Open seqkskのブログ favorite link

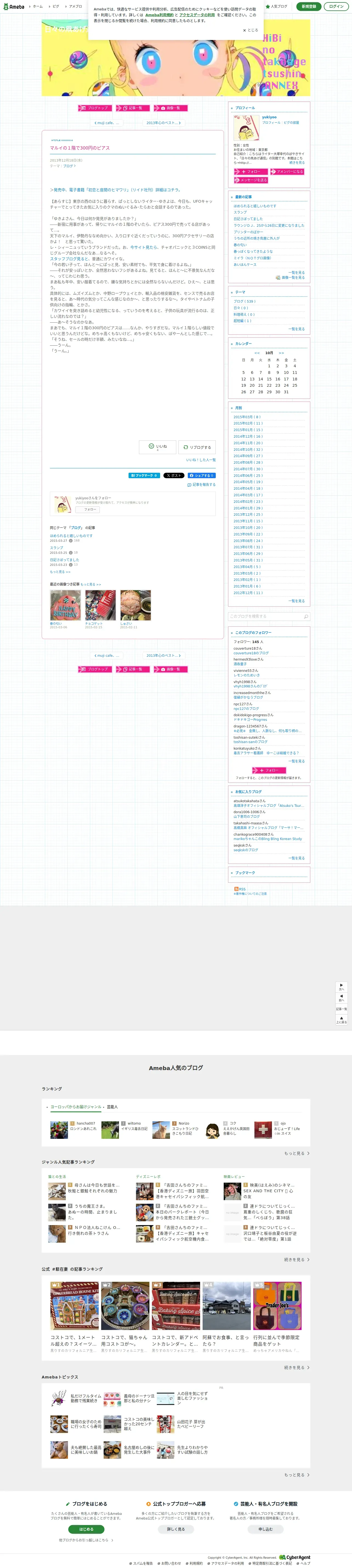tap(246, 850)
